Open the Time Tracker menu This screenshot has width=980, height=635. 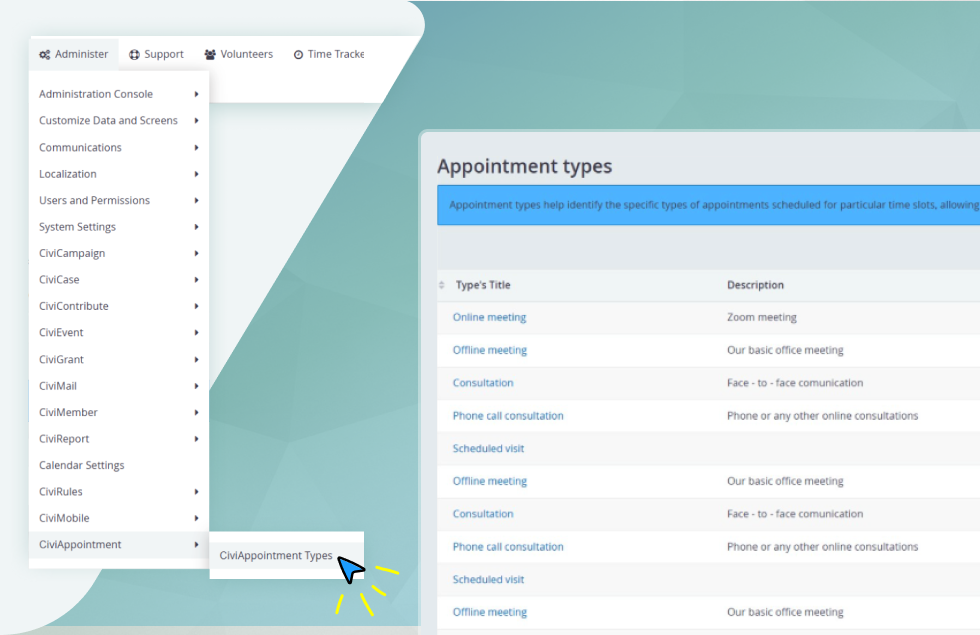pyautogui.click(x=329, y=54)
